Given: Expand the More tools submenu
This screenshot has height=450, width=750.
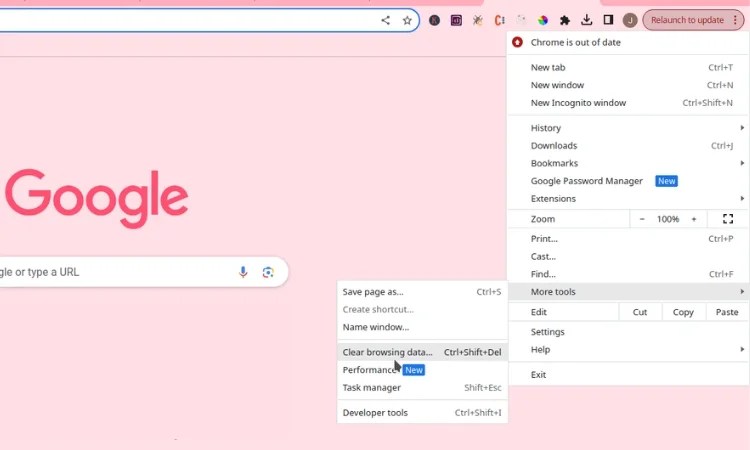Looking at the screenshot, I should coord(628,292).
